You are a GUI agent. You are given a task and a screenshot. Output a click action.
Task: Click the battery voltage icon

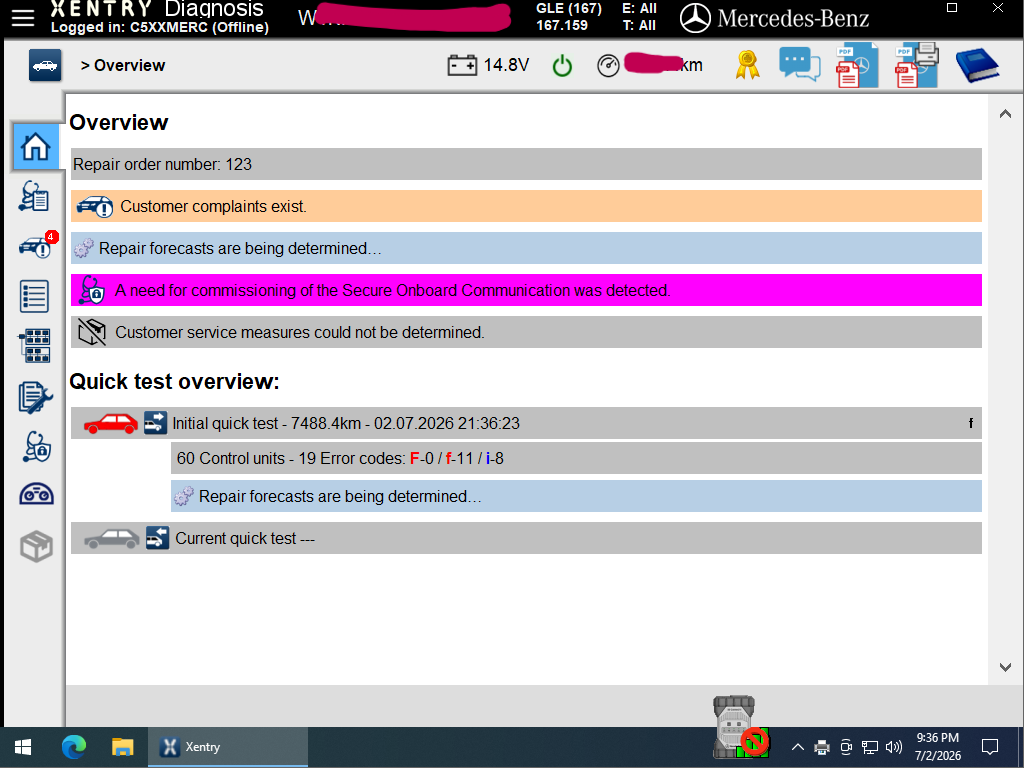462,65
